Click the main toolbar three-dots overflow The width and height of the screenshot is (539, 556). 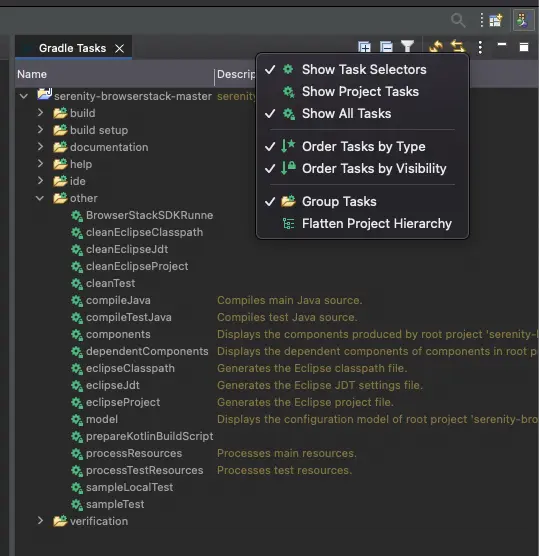click(x=481, y=20)
